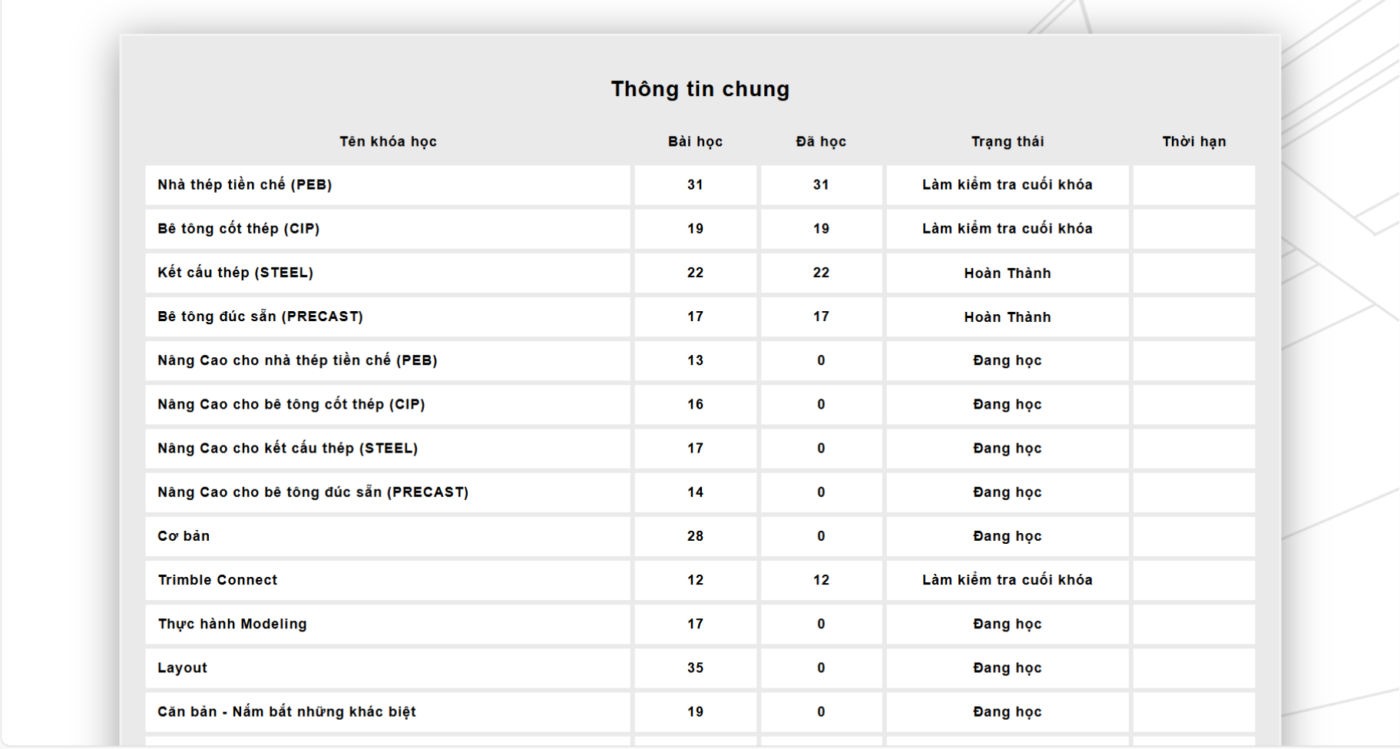The height and width of the screenshot is (749, 1400).
Task: Open the Nhà thép tiền chế (PEB) course
Action: tap(245, 185)
